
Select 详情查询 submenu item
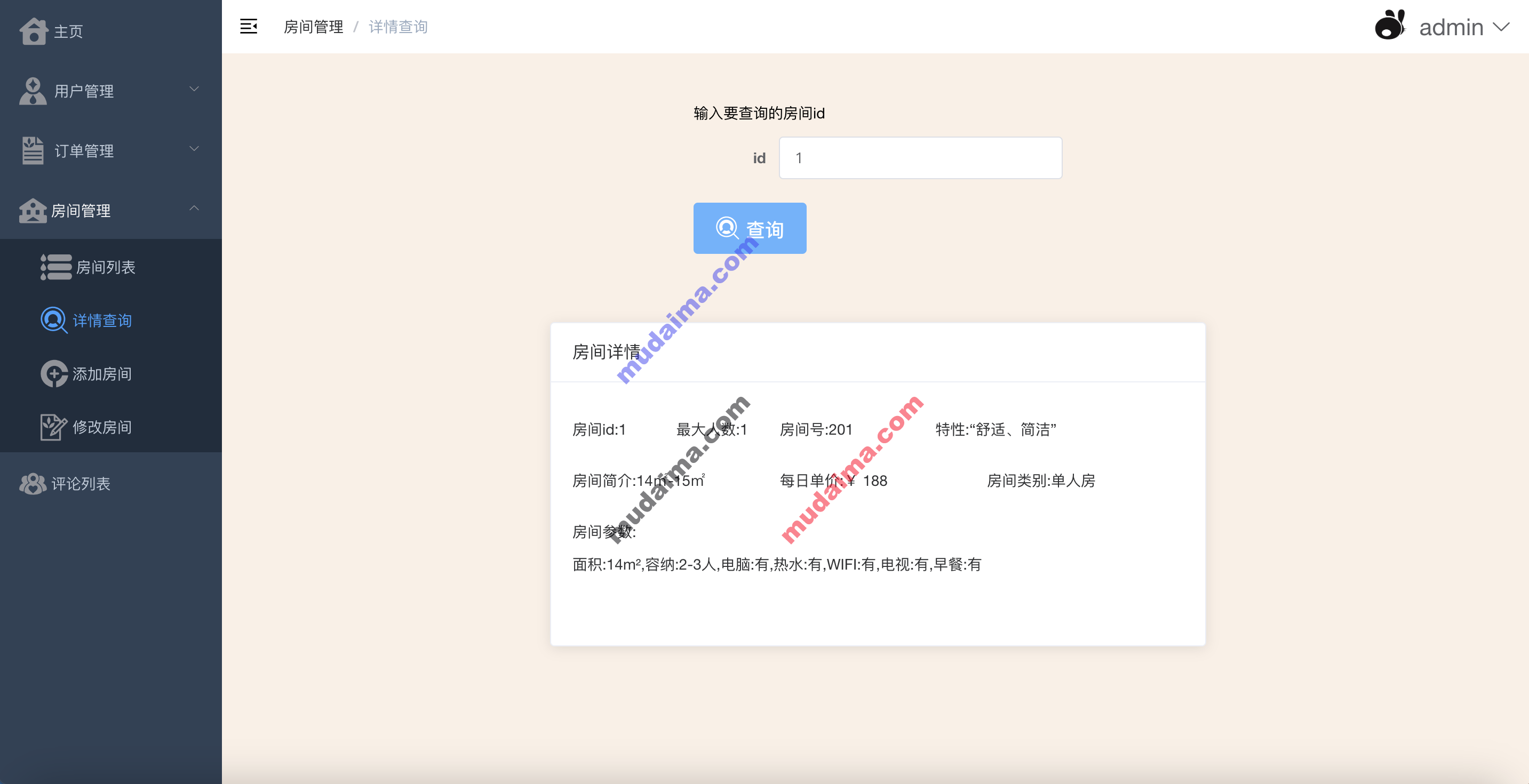pyautogui.click(x=111, y=321)
